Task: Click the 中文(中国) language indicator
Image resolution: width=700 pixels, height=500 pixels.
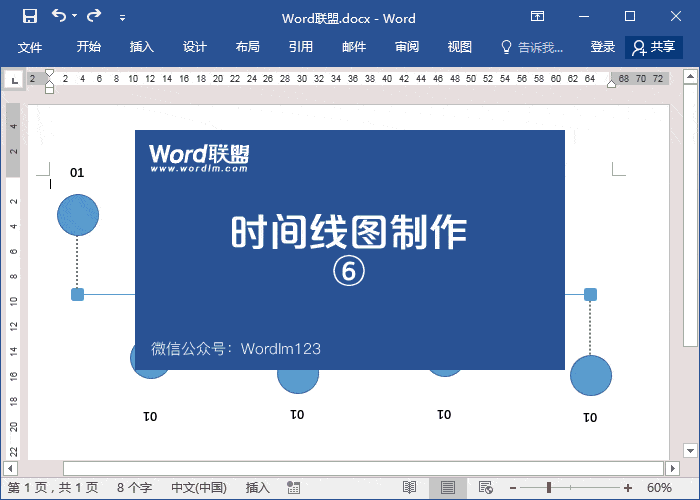Action: coord(199,488)
